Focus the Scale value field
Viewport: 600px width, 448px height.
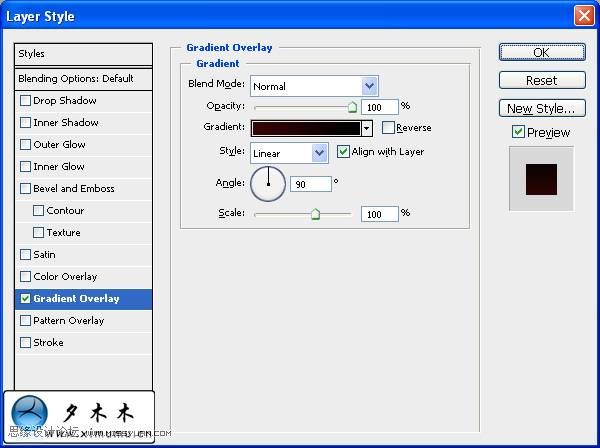(x=380, y=214)
